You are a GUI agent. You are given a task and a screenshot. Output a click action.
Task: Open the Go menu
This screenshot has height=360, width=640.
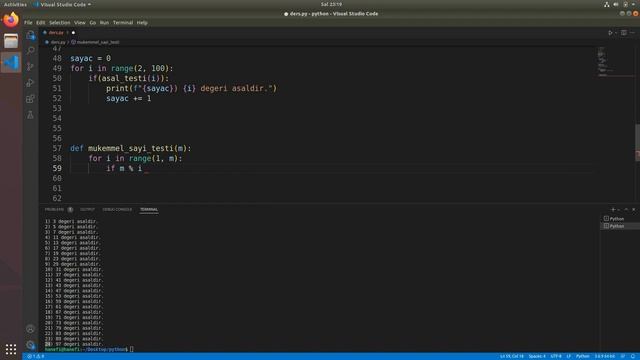(x=93, y=22)
